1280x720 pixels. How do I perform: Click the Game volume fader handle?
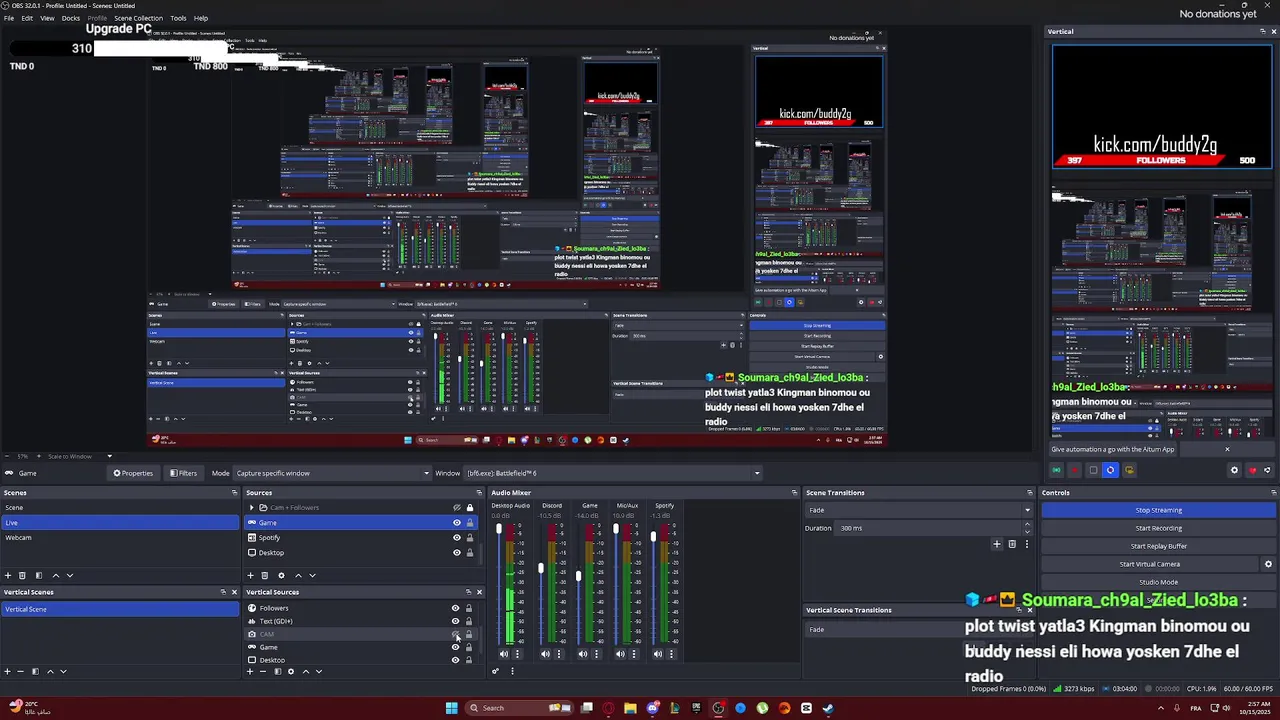pyautogui.click(x=578, y=576)
